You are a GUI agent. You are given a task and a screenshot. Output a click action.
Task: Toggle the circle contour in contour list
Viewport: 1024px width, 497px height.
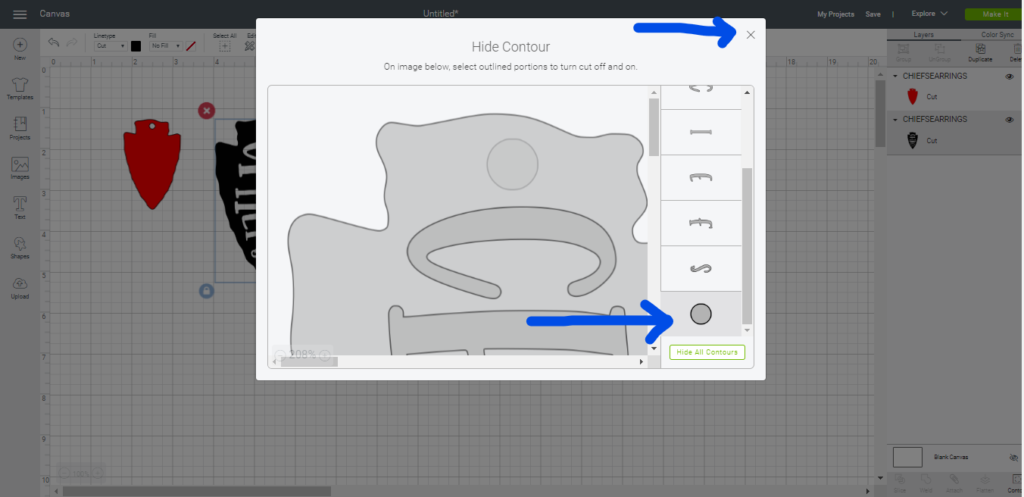point(701,314)
